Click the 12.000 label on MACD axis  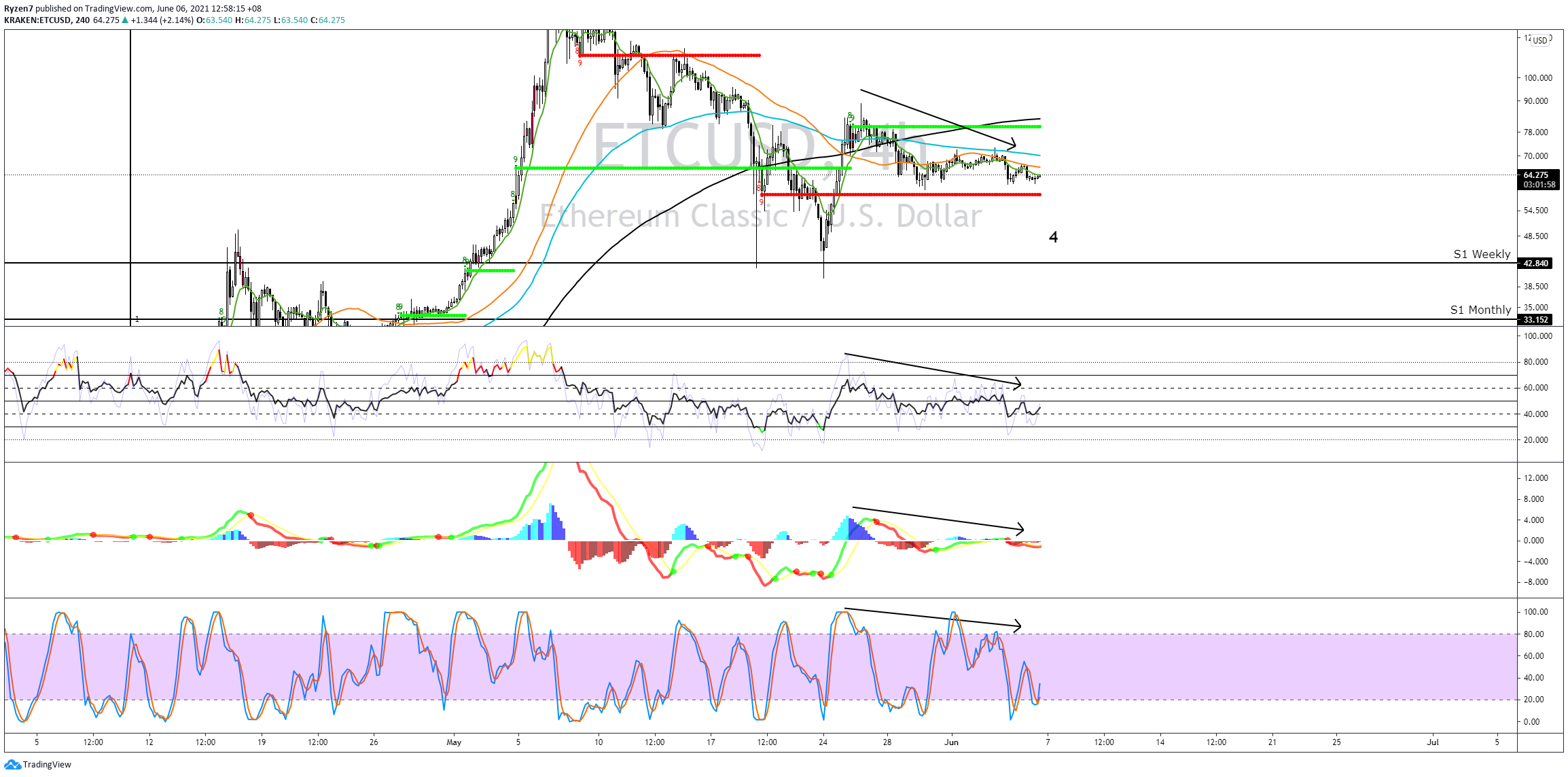coord(1536,478)
